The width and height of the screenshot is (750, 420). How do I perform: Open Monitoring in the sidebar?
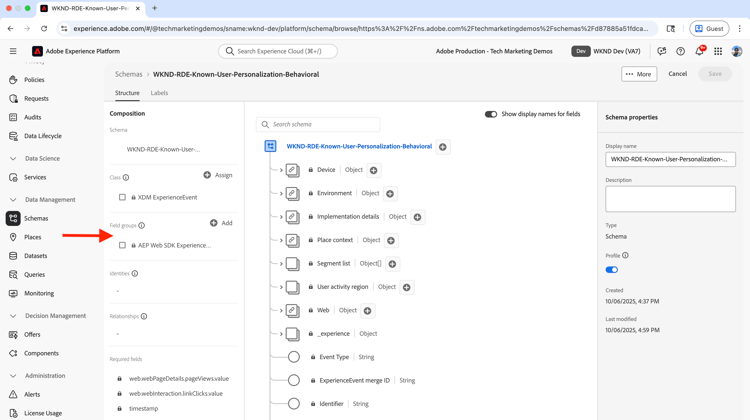(39, 293)
